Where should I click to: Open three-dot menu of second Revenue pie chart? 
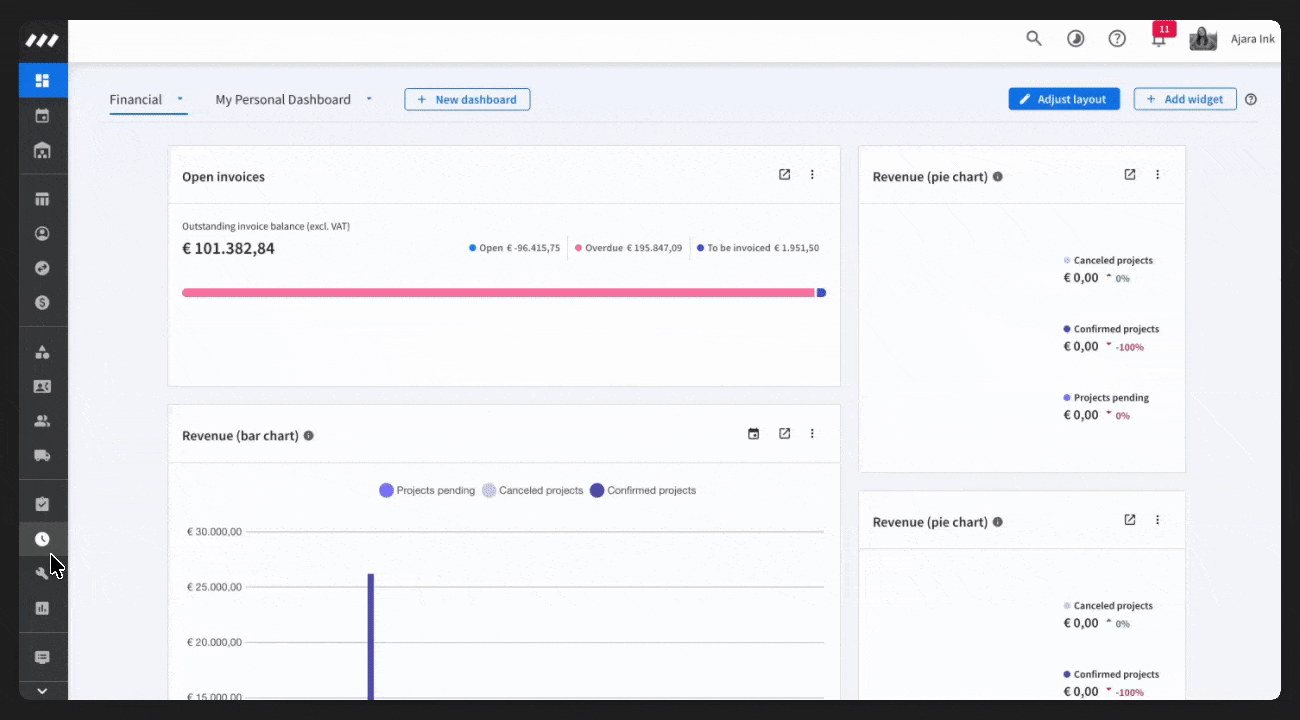point(1158,520)
